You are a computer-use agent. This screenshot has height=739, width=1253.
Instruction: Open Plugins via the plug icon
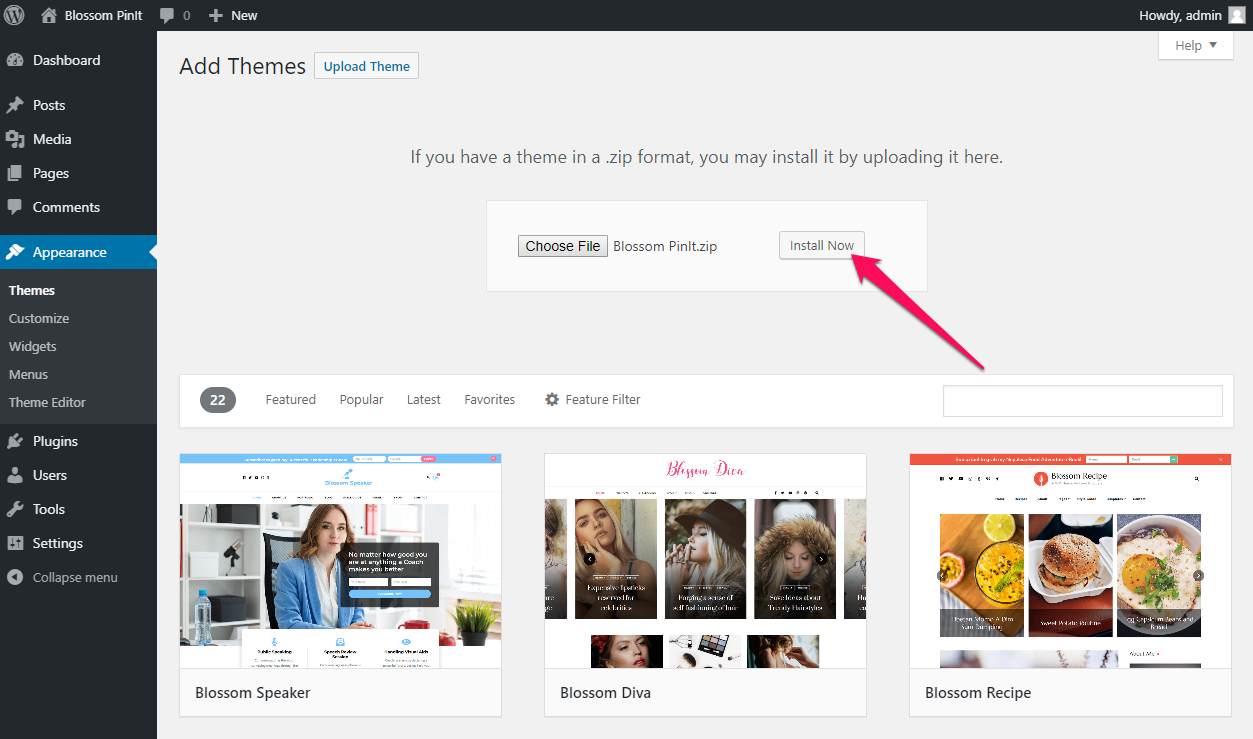(15, 441)
